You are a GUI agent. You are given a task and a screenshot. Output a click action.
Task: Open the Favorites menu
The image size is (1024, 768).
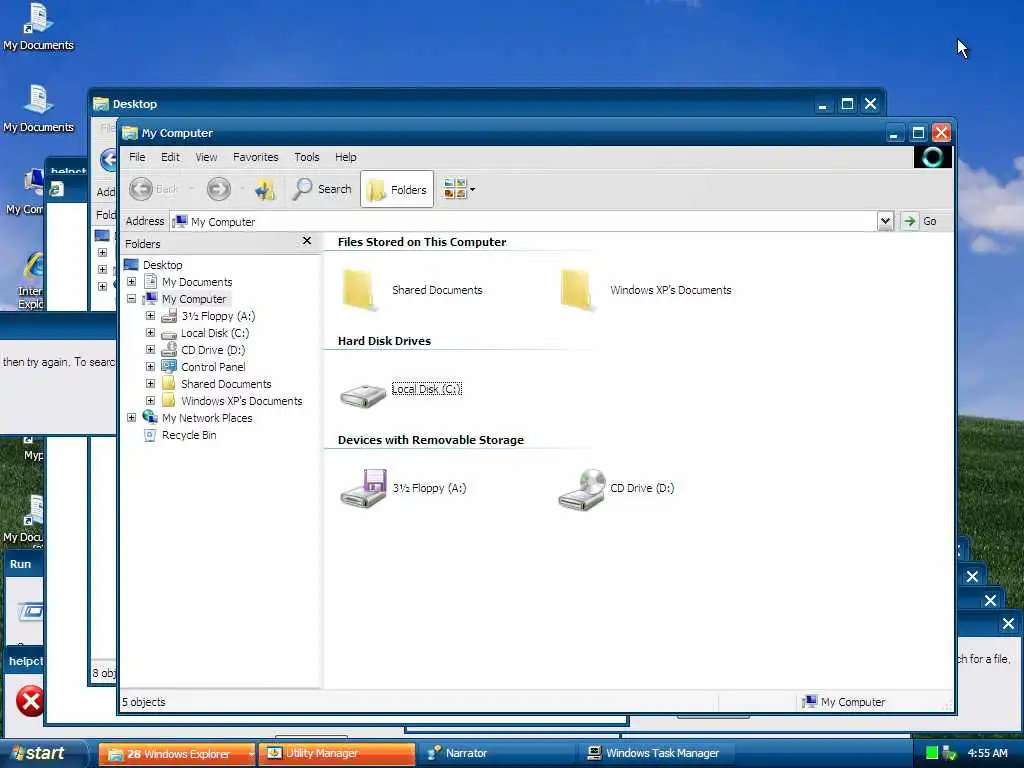(255, 157)
